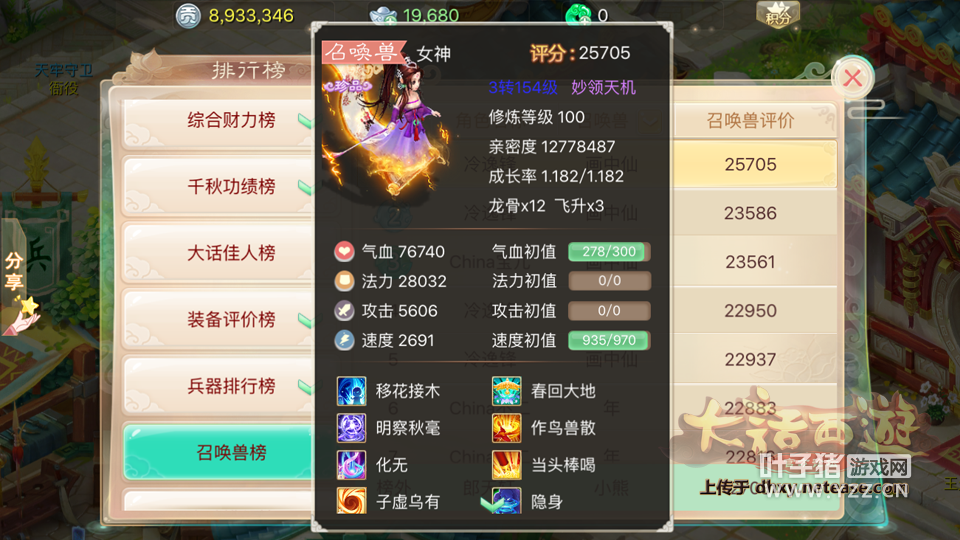Tap the 隐身 skill icon
Image resolution: width=960 pixels, height=540 pixels.
tap(506, 501)
